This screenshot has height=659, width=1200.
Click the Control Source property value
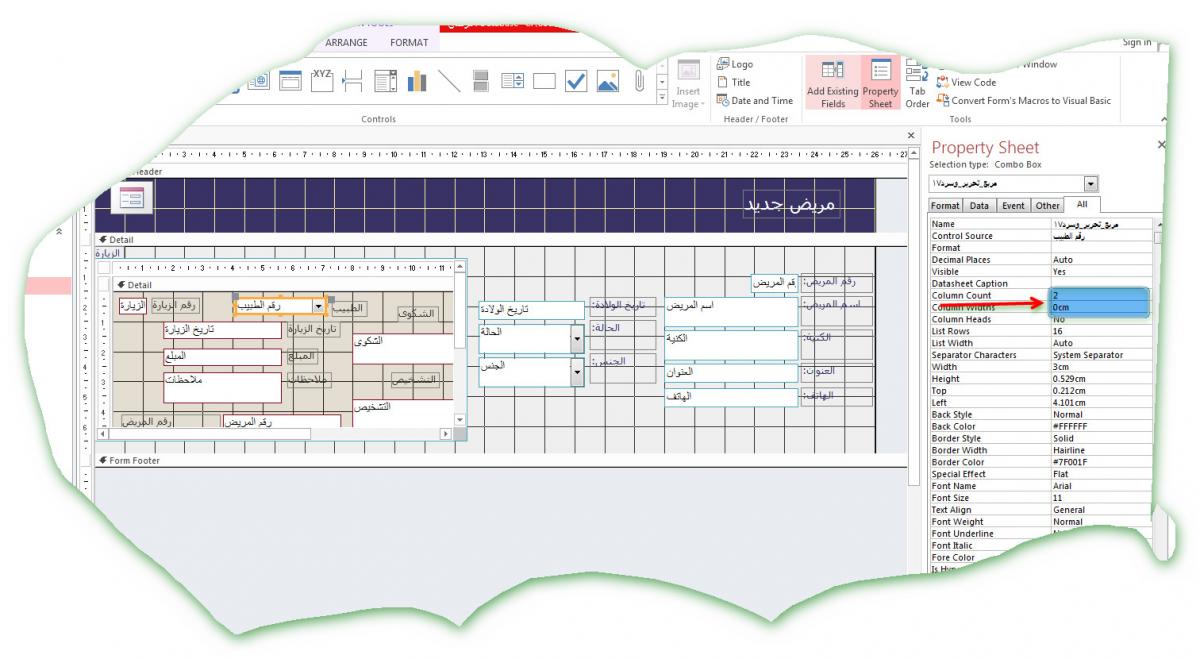pos(1101,236)
